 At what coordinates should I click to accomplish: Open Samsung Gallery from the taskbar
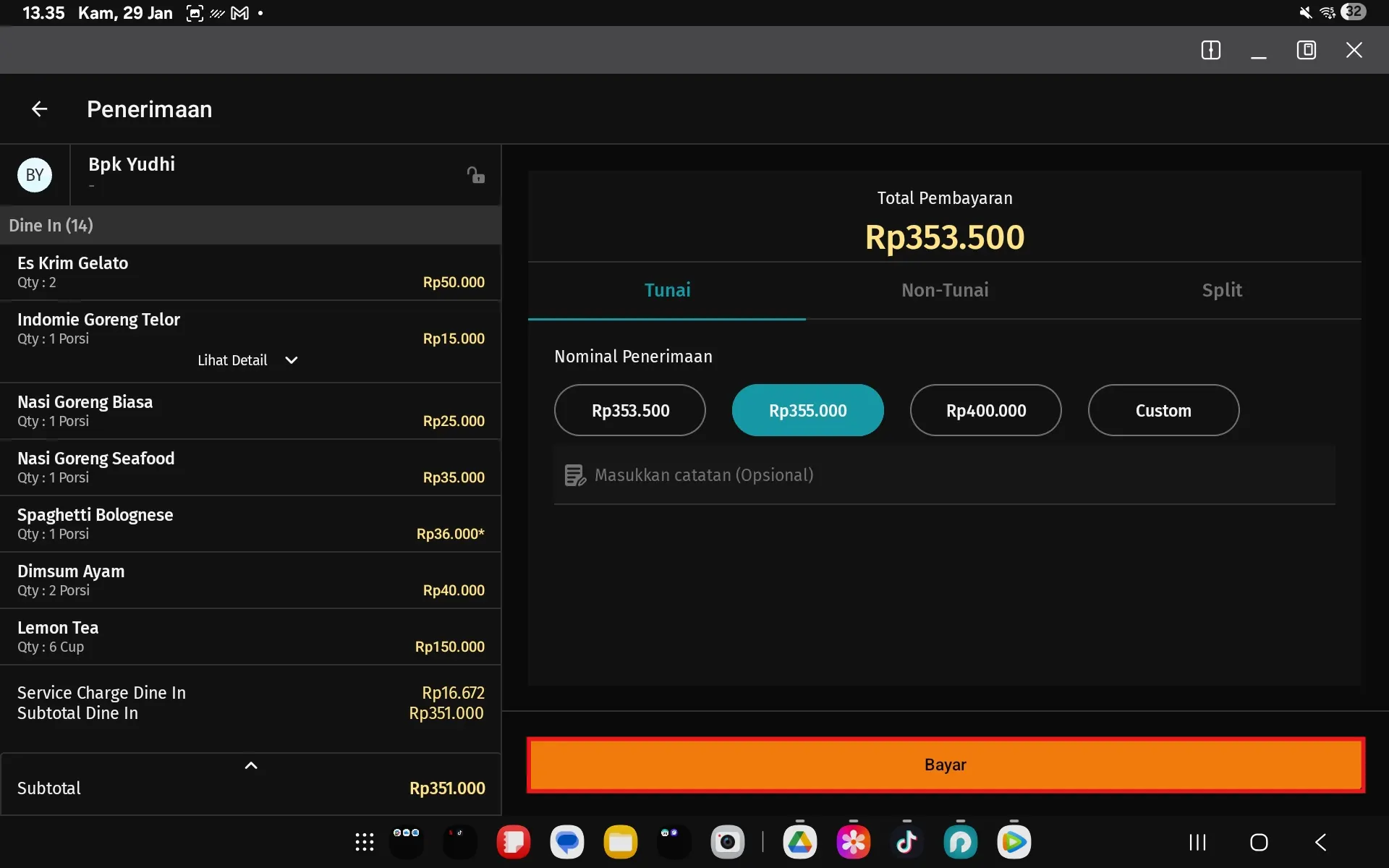[x=854, y=841]
